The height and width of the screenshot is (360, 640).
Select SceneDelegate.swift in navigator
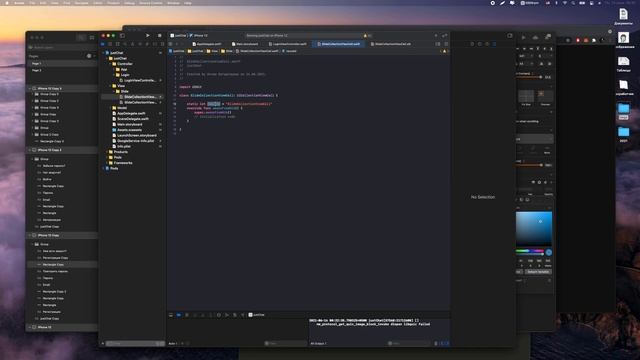point(132,119)
